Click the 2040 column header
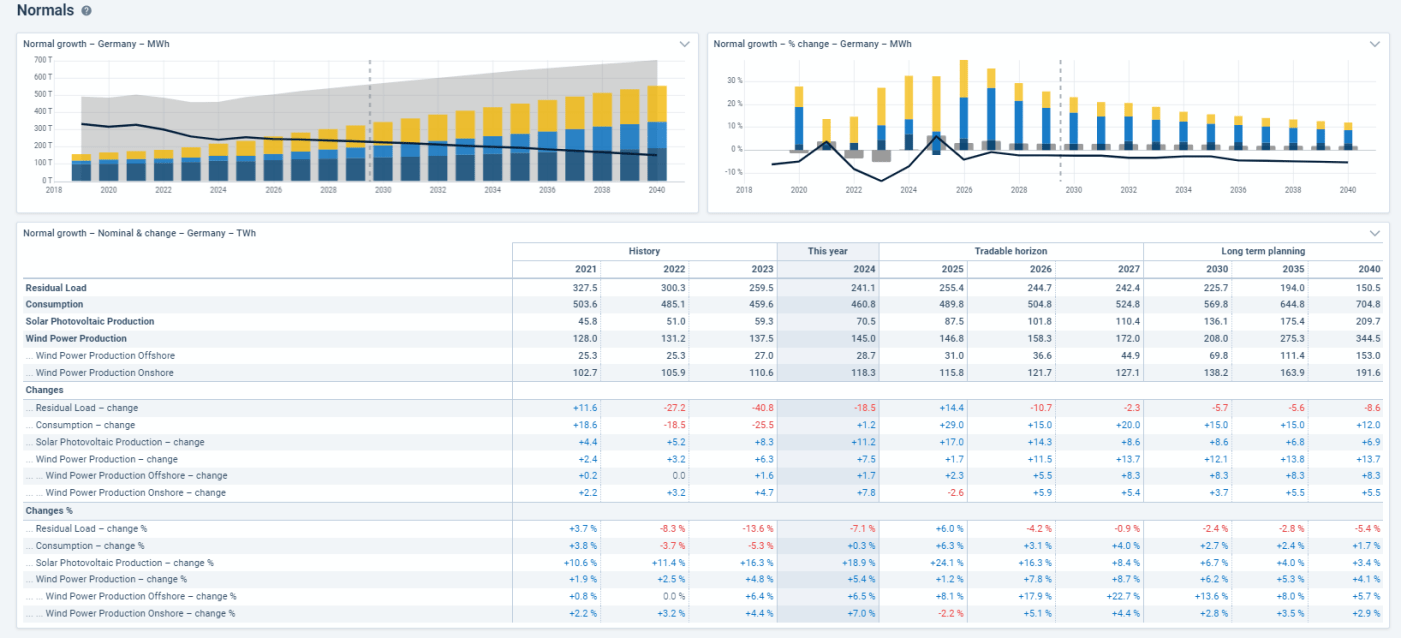 tap(1369, 269)
